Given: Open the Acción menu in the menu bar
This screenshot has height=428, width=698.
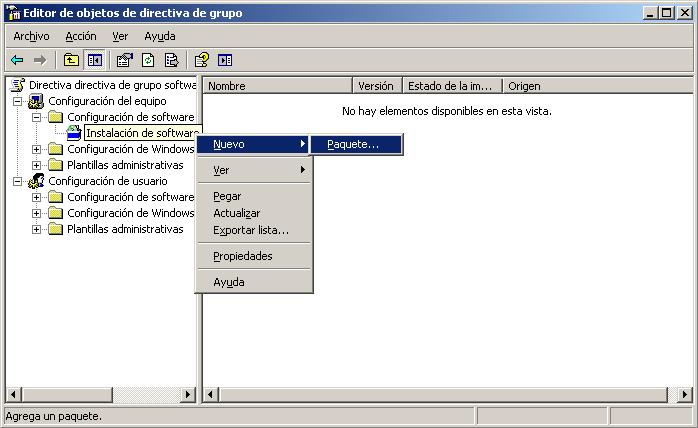Looking at the screenshot, I should [x=80, y=36].
